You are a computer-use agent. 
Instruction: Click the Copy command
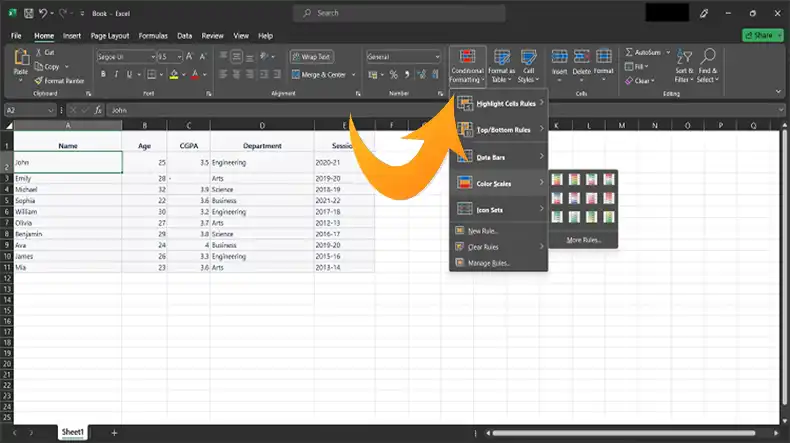point(47,67)
